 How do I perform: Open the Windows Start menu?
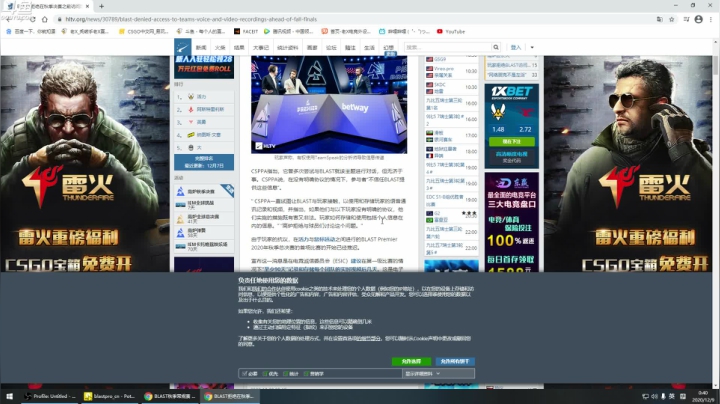coord(10,396)
